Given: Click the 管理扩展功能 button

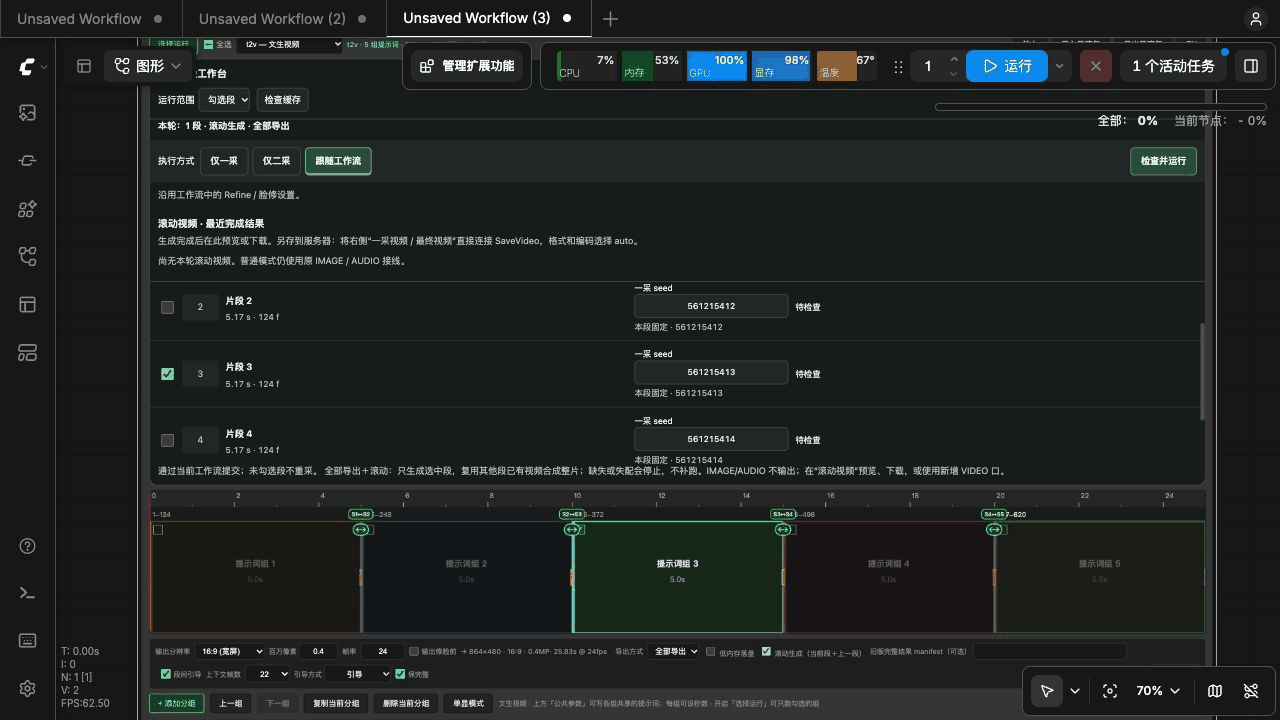Looking at the screenshot, I should (466, 66).
